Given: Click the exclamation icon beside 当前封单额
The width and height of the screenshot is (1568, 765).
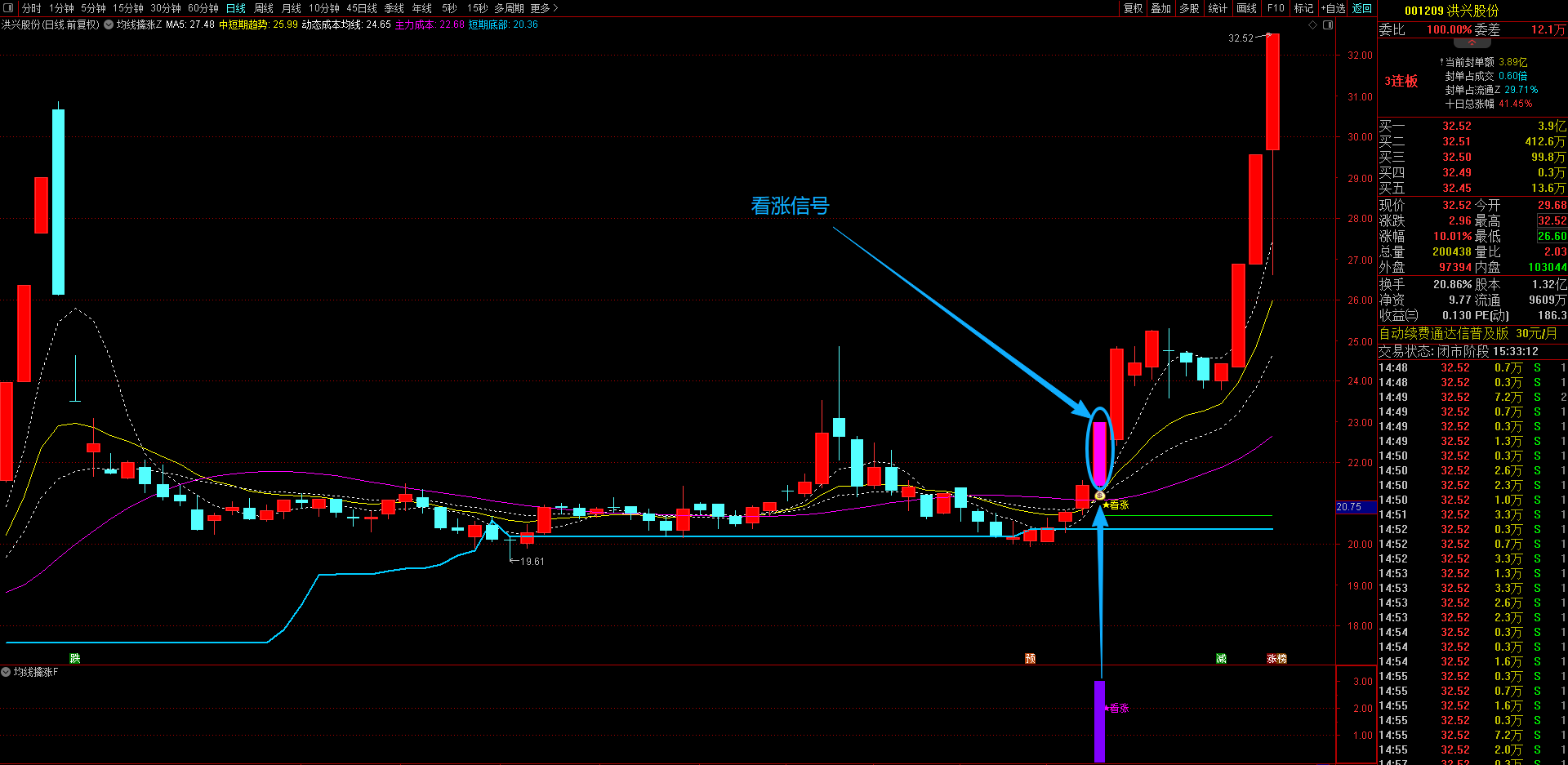Looking at the screenshot, I should (1441, 62).
